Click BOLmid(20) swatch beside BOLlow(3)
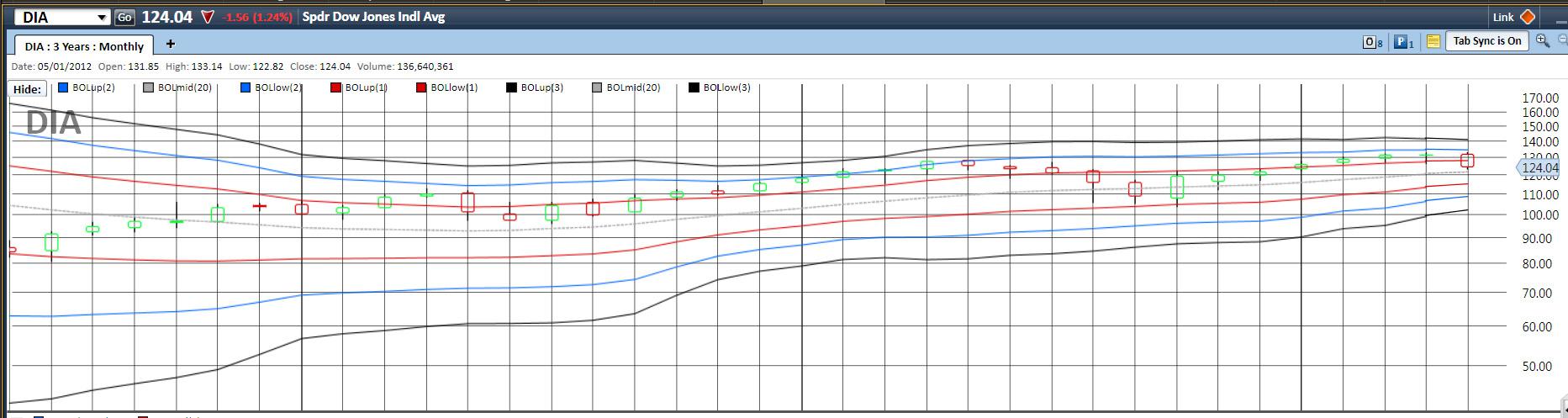 point(597,87)
